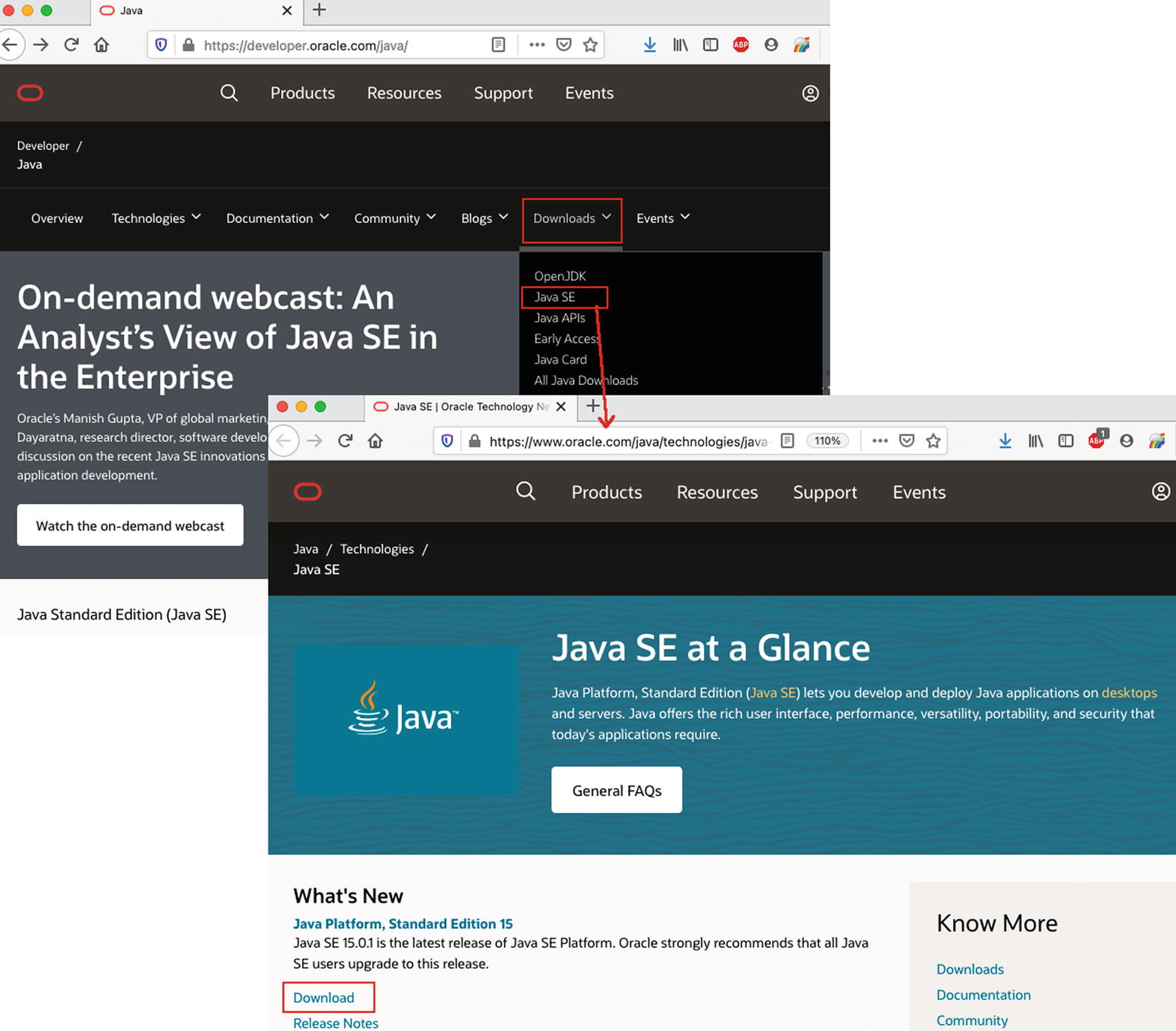This screenshot has width=1176, height=1031.
Task: Click the Java logo thumbnail image
Action: 406,720
